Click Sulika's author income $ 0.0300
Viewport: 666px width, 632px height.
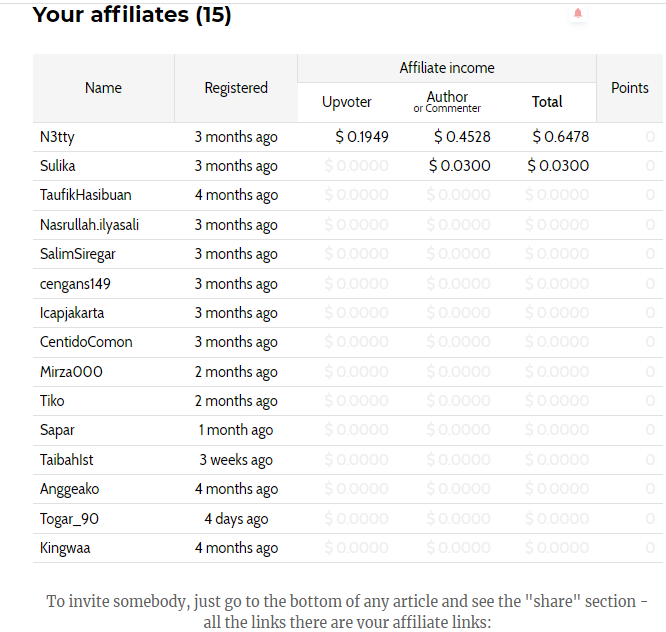point(460,166)
